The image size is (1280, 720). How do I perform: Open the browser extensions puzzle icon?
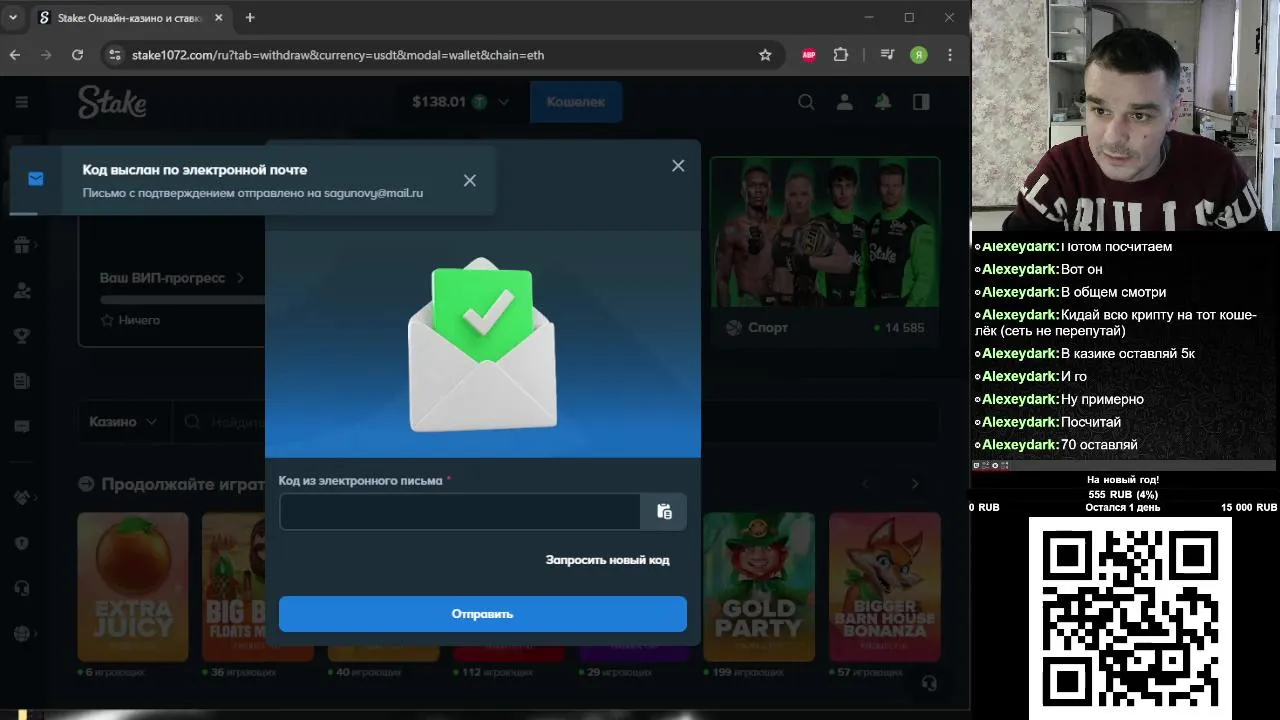(840, 55)
